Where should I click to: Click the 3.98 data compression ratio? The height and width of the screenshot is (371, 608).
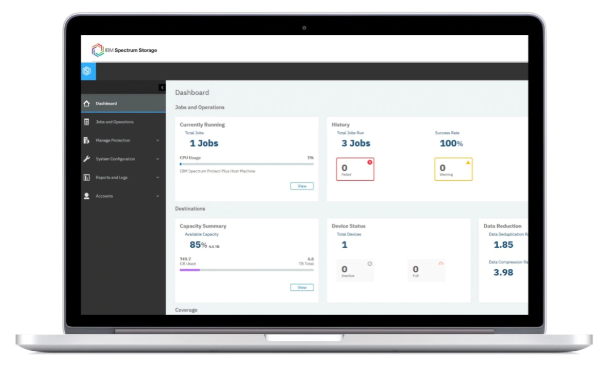(503, 273)
